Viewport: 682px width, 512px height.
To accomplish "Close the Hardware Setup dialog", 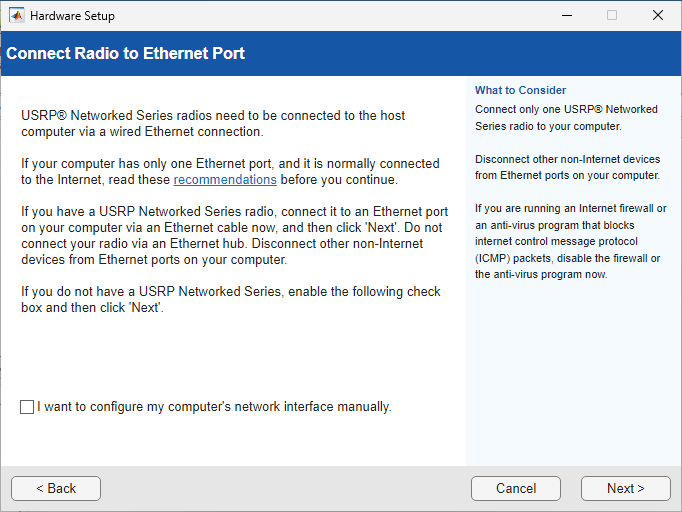I will point(657,16).
